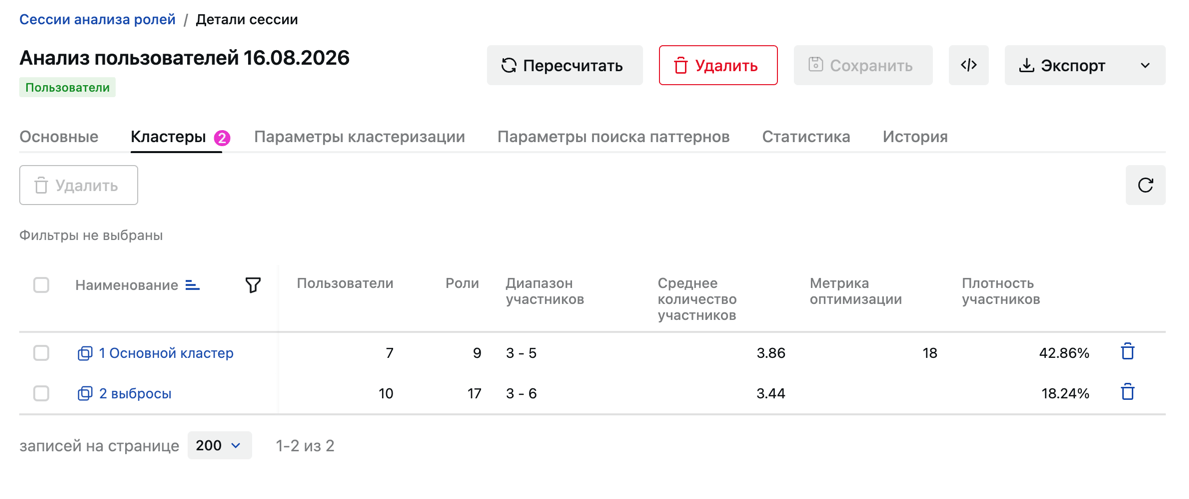Expand the Экспорт dropdown arrow
1189x499 pixels.
click(1145, 65)
